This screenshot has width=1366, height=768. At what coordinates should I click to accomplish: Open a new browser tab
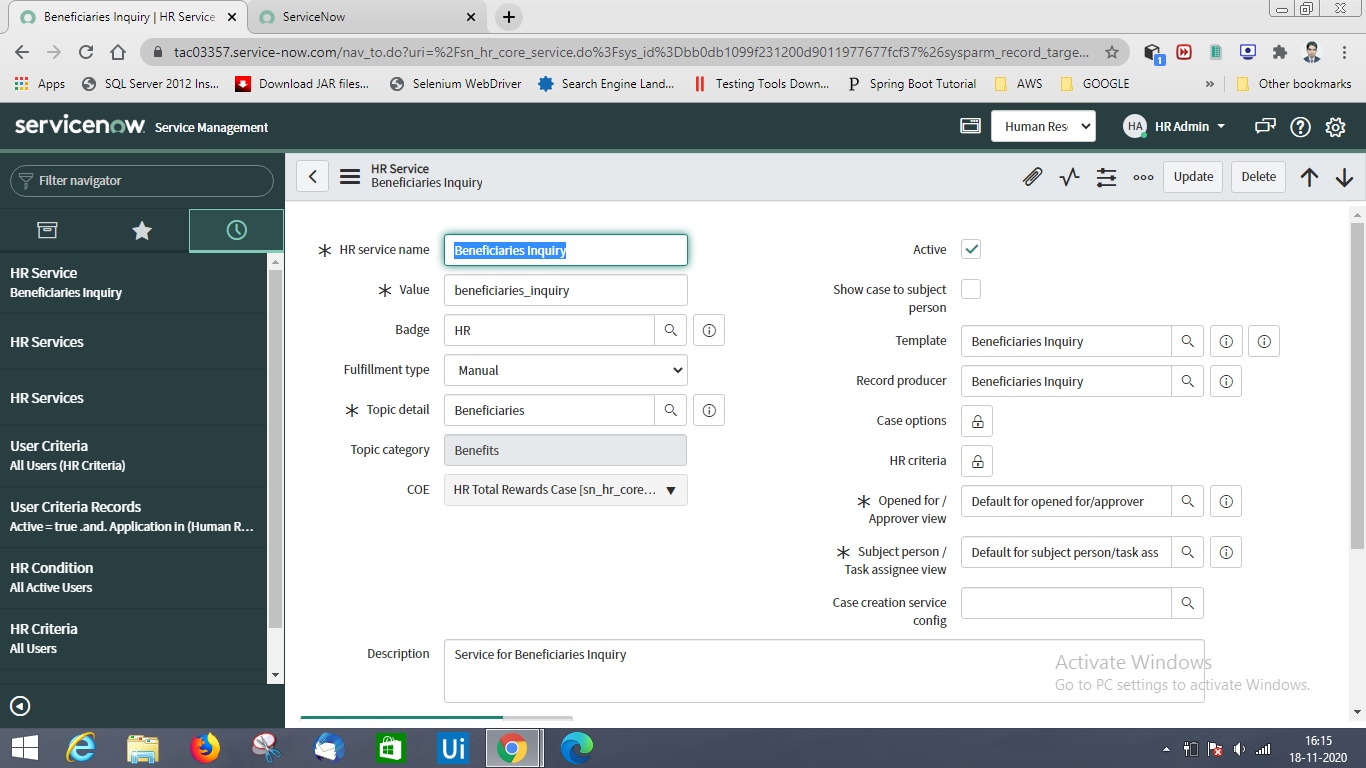(x=508, y=17)
